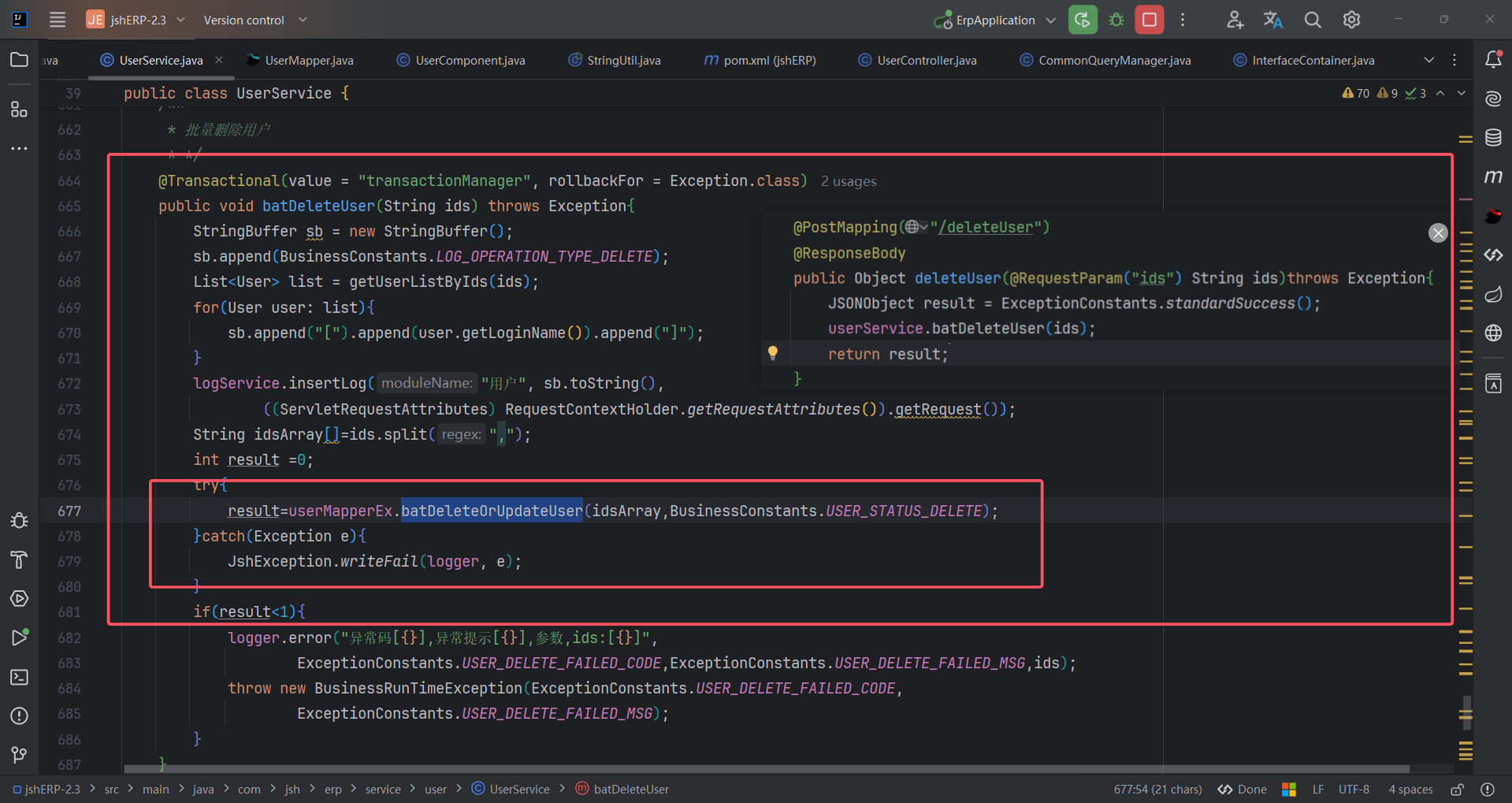
Task: Switch to UserController.java tab
Action: [x=917, y=60]
